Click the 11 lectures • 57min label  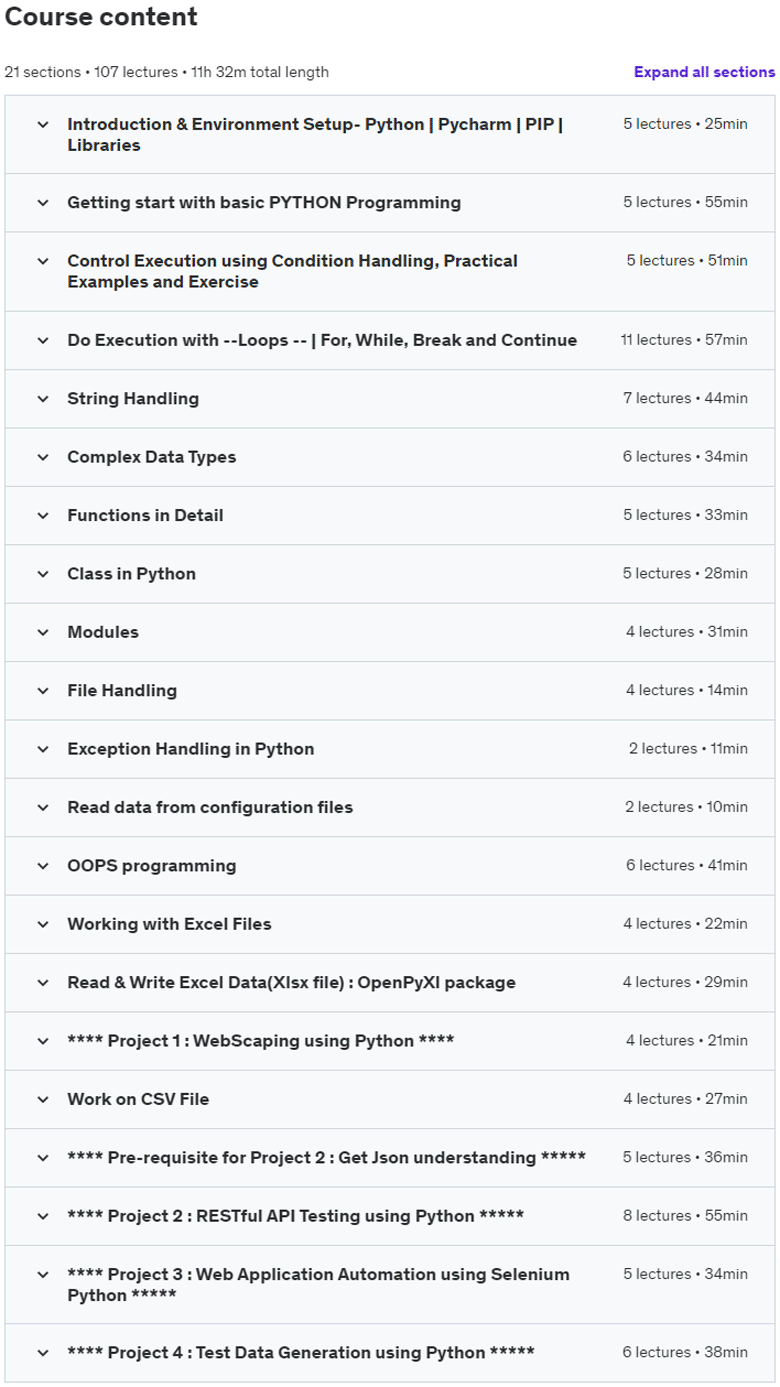coord(684,340)
